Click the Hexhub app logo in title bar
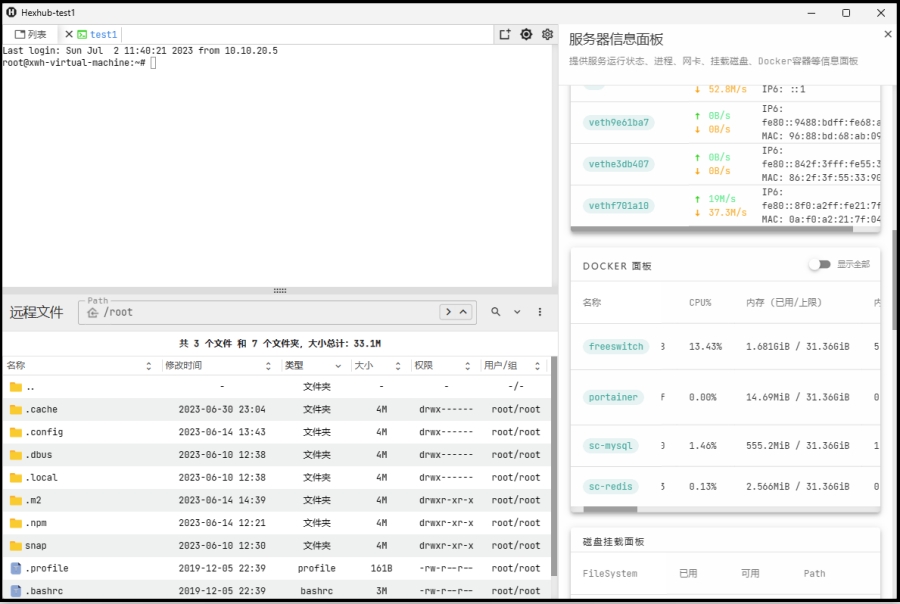900x604 pixels. point(11,12)
